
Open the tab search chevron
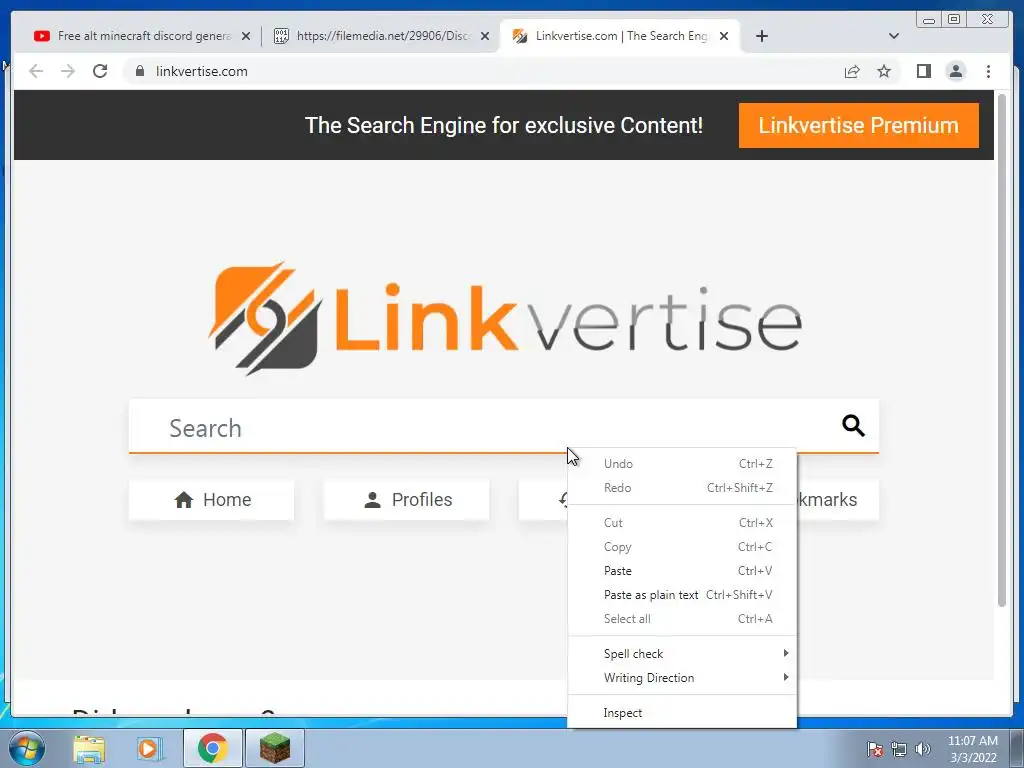[894, 36]
